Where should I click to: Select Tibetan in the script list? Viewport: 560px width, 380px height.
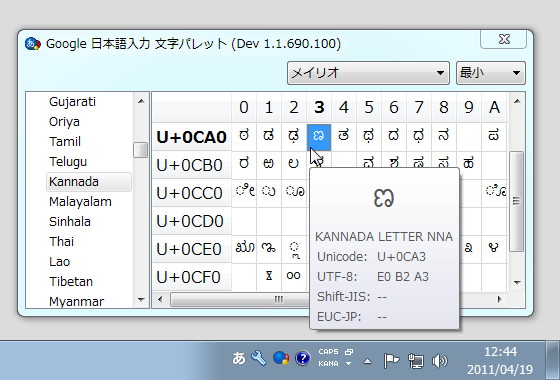[71, 282]
